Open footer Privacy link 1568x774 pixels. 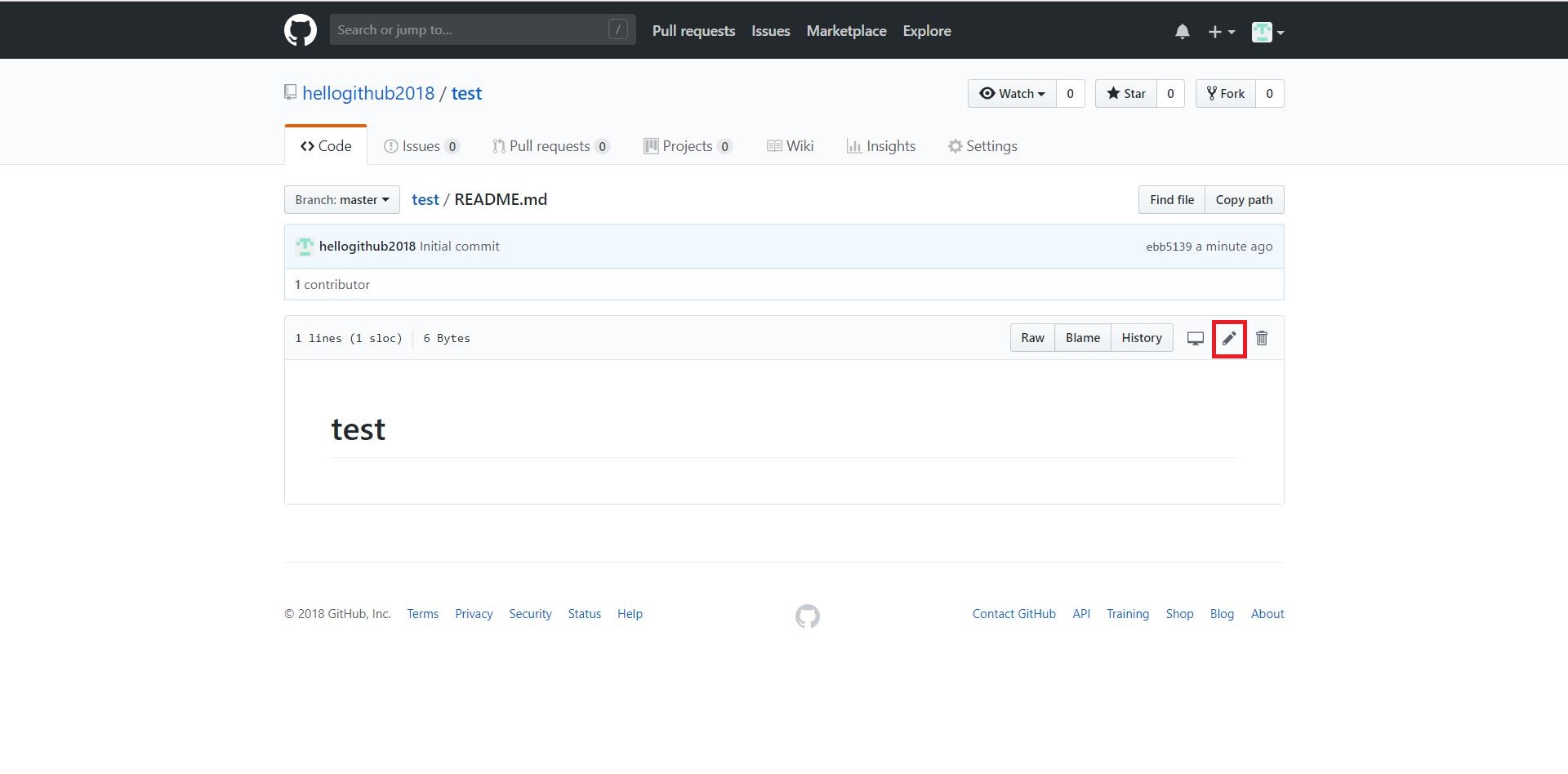pos(474,614)
